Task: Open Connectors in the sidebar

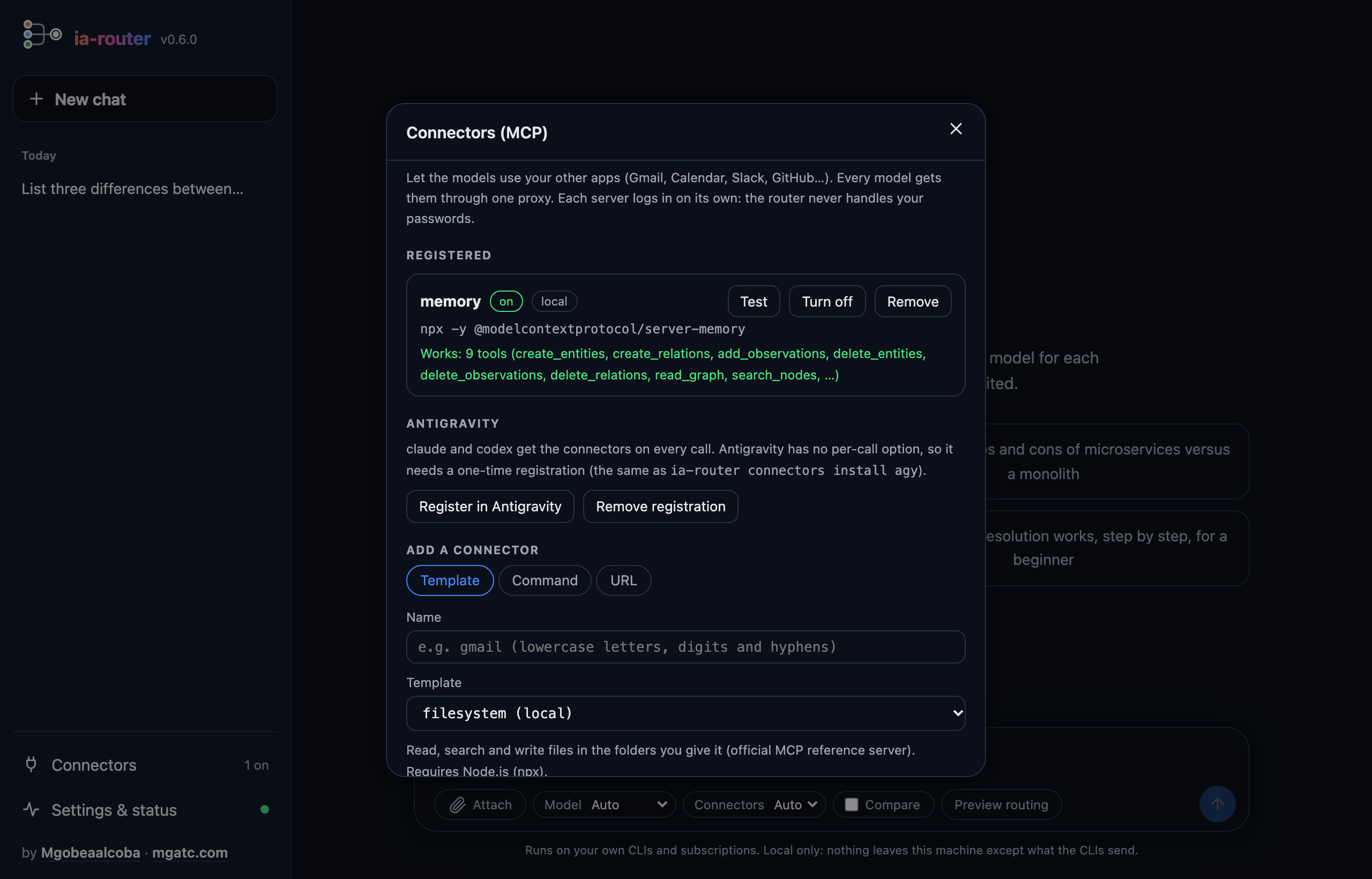Action: tap(145, 765)
